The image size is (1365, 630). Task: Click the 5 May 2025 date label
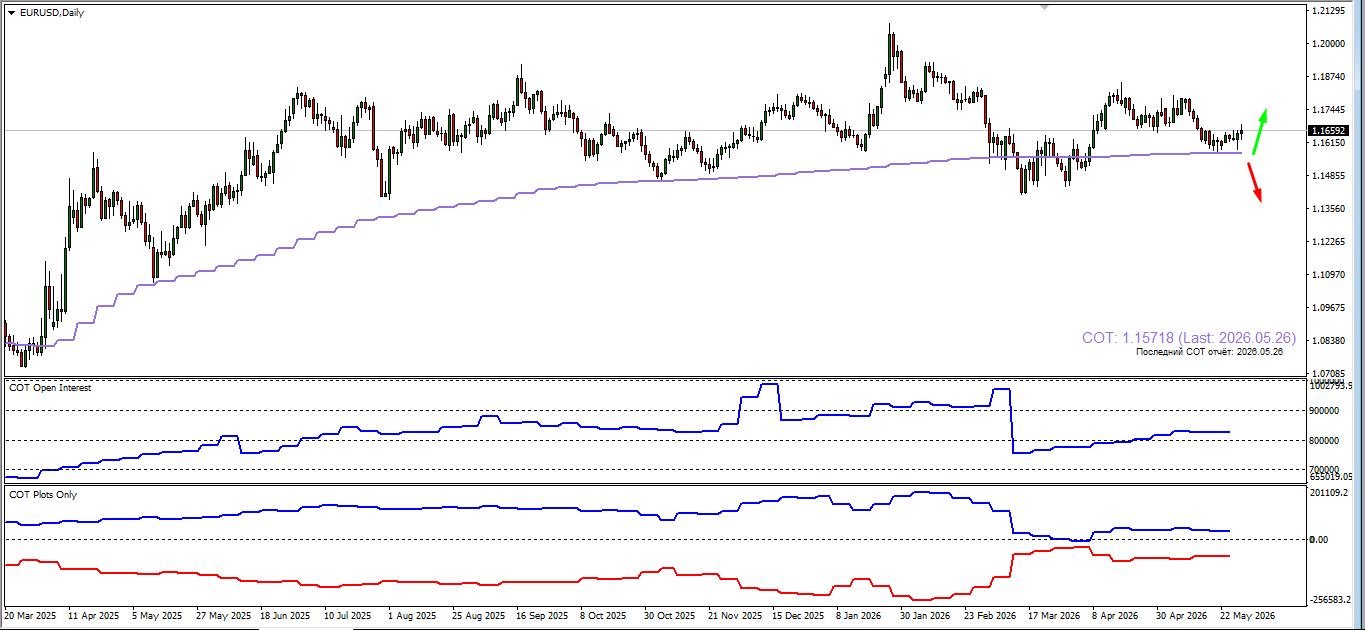coord(158,616)
